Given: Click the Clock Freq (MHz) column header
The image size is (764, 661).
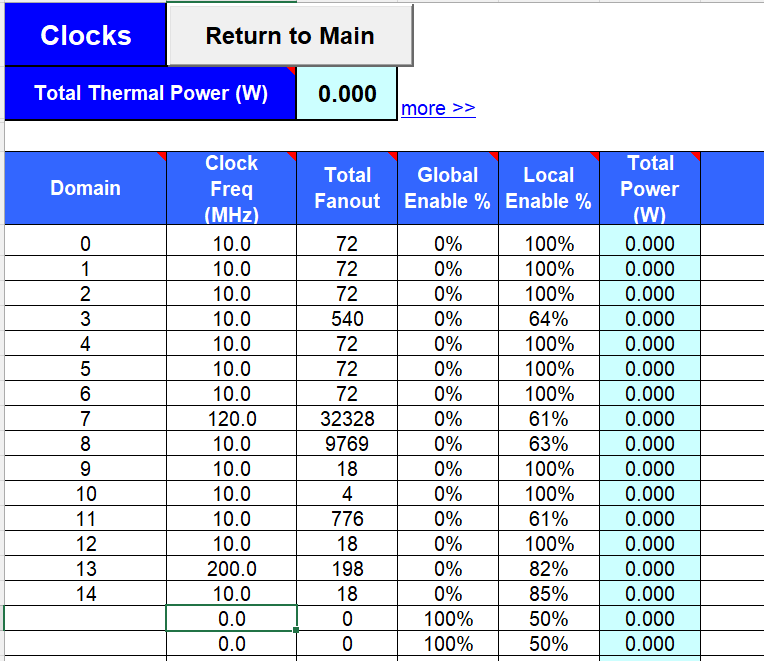Looking at the screenshot, I should [x=231, y=188].
